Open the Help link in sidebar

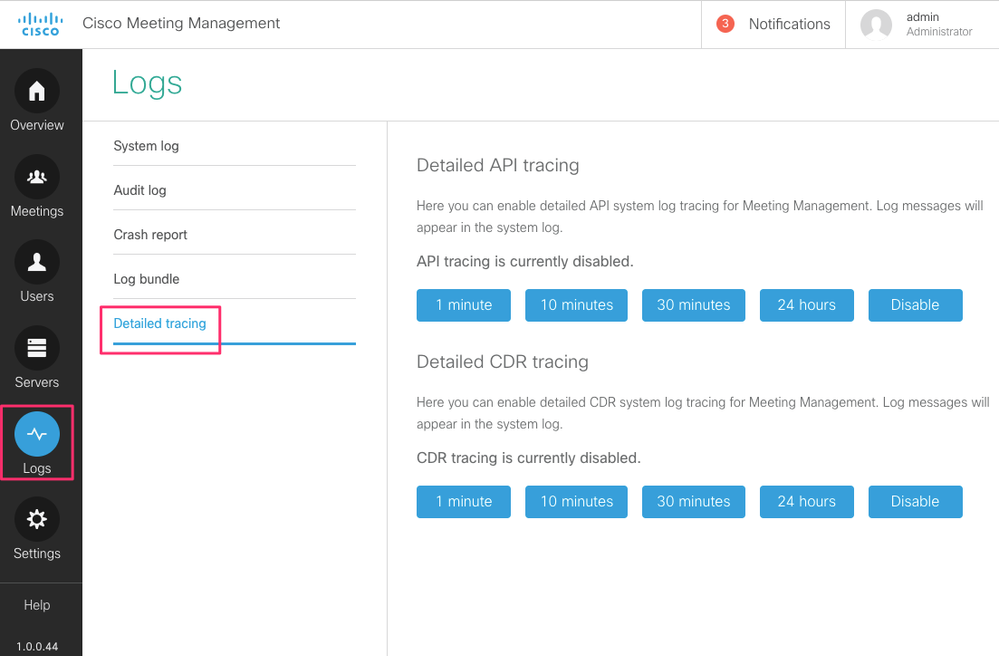(x=37, y=605)
